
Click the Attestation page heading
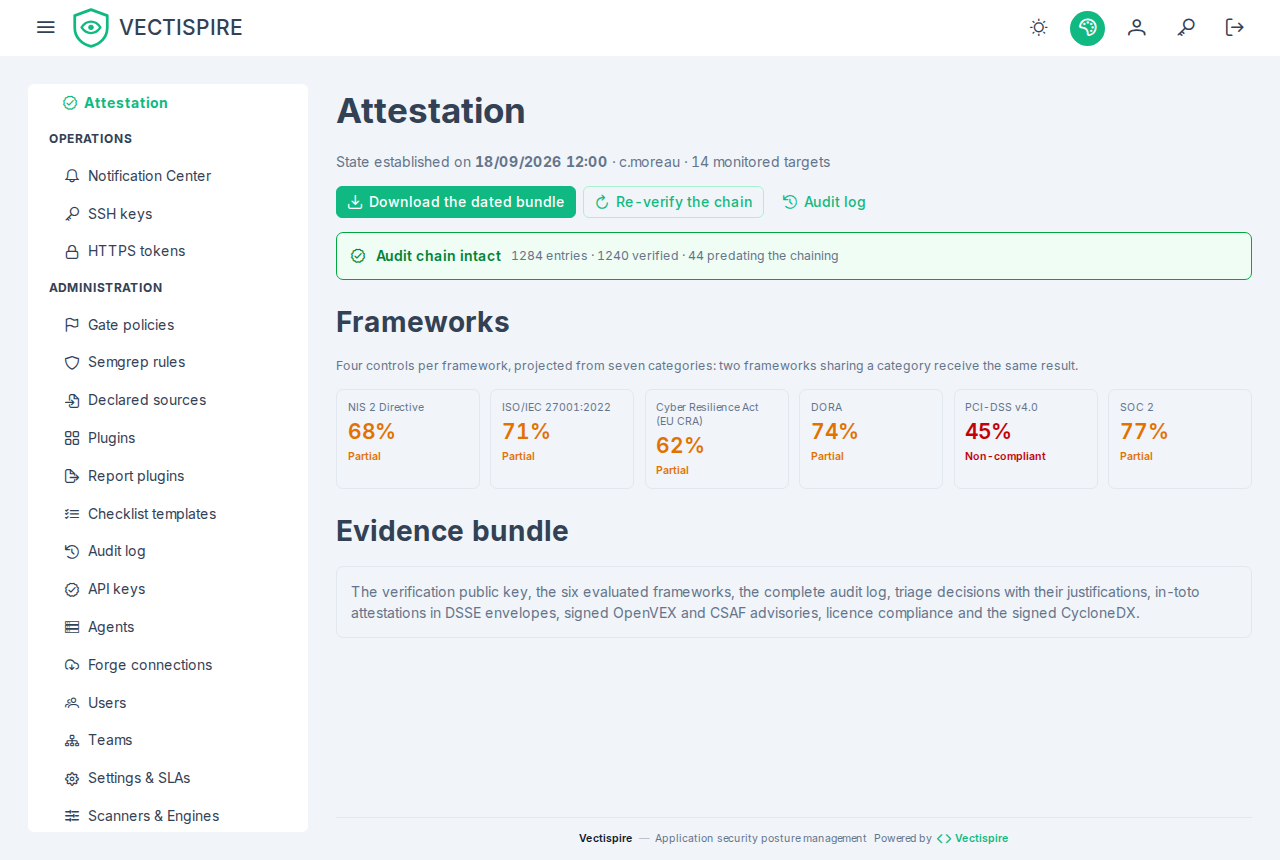[x=431, y=111]
